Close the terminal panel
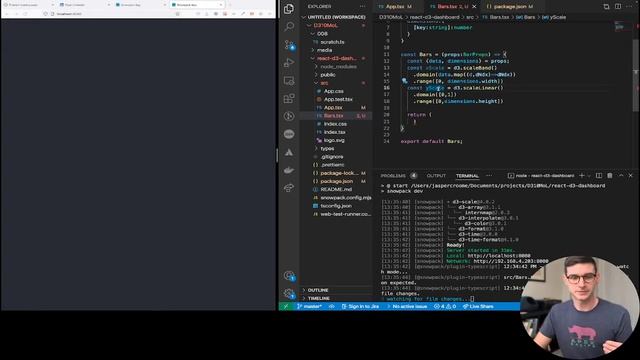This screenshot has width=640, height=360. [x=631, y=176]
